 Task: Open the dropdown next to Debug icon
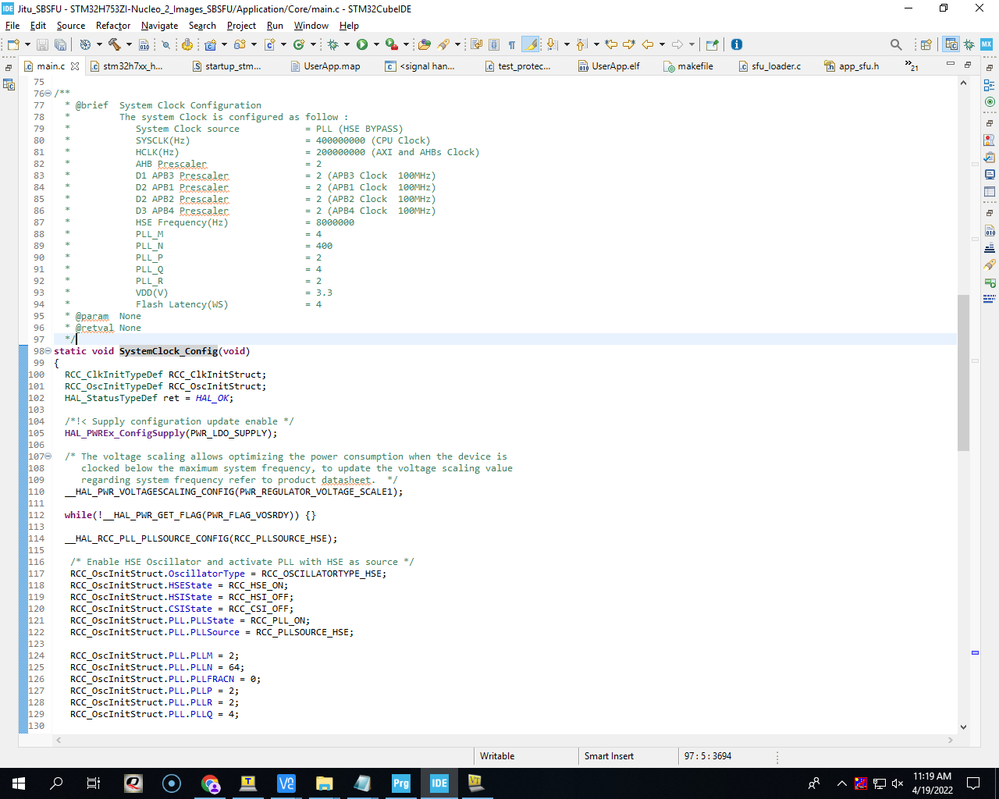[347, 45]
